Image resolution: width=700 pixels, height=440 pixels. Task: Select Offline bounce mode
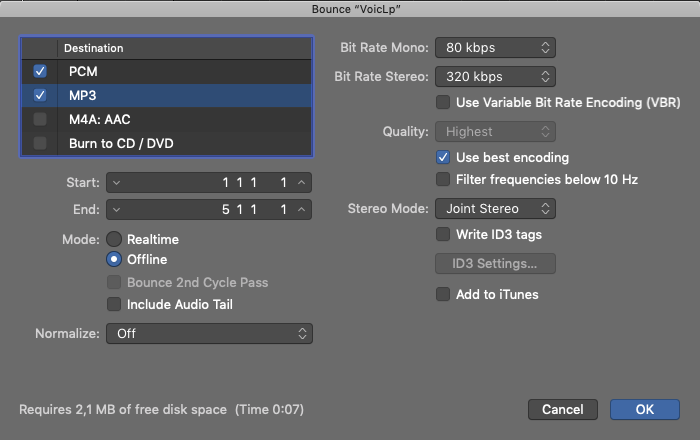pyautogui.click(x=115, y=260)
